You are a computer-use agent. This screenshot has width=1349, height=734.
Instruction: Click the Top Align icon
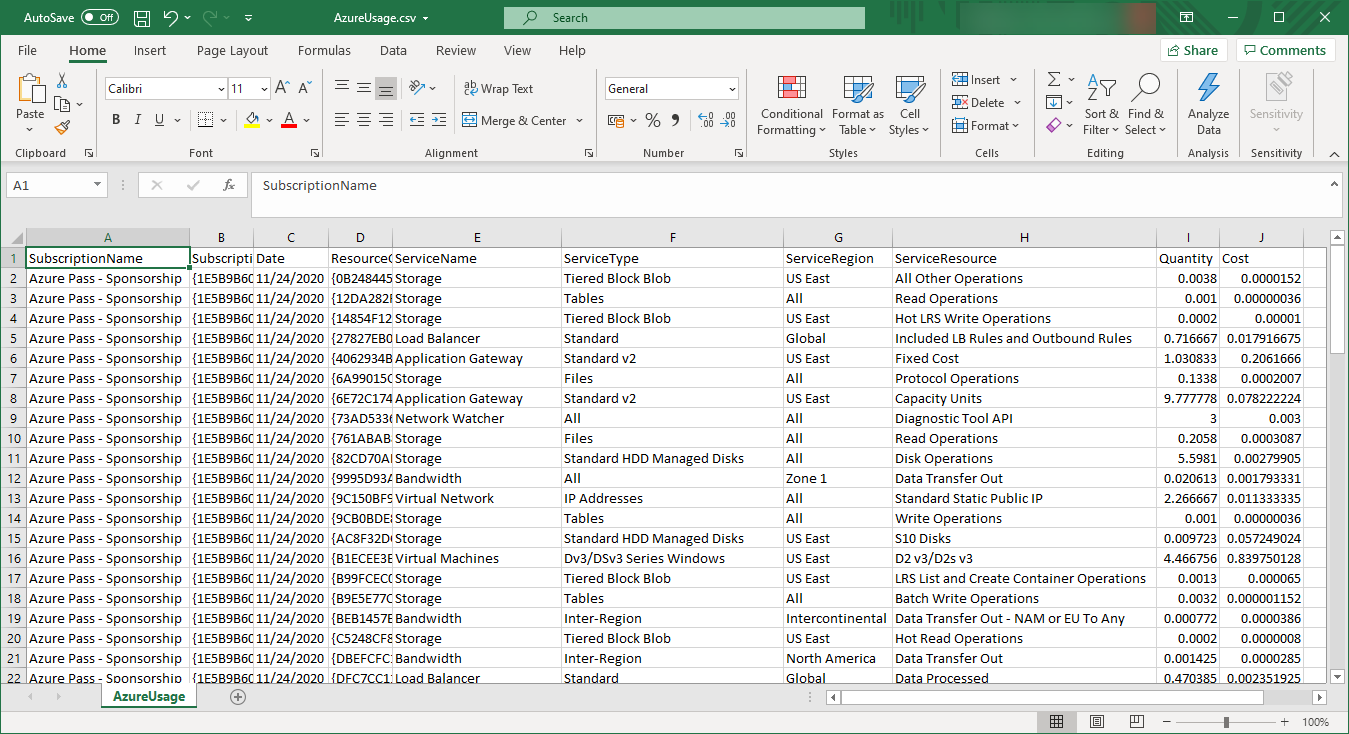[x=342, y=88]
